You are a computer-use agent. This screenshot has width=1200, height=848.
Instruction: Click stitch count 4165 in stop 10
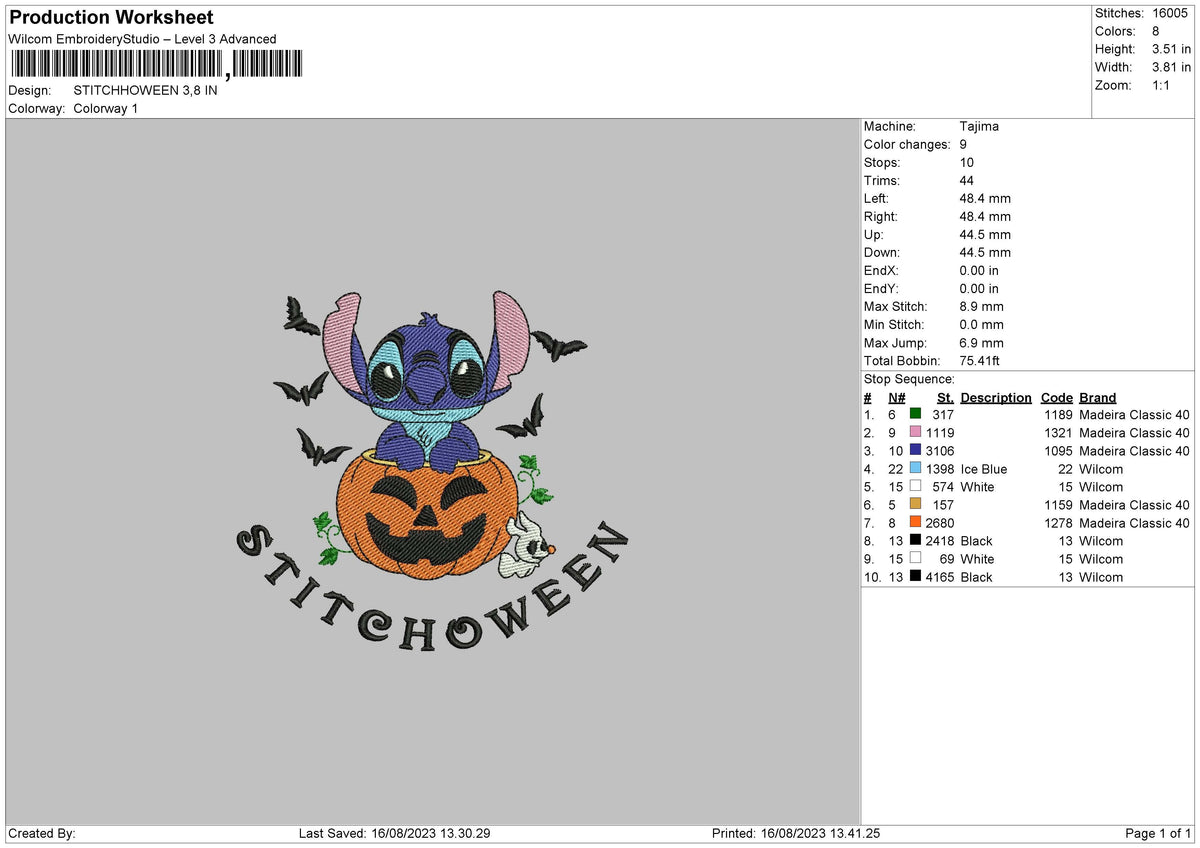point(940,577)
